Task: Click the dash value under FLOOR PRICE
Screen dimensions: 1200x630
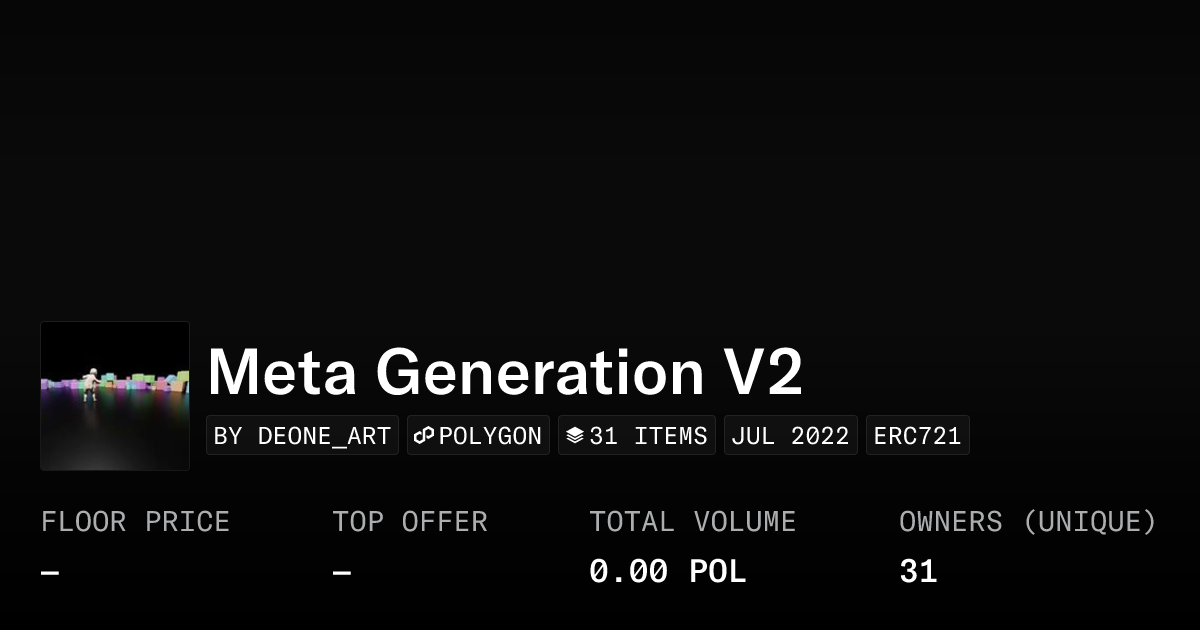Action: tap(50, 573)
